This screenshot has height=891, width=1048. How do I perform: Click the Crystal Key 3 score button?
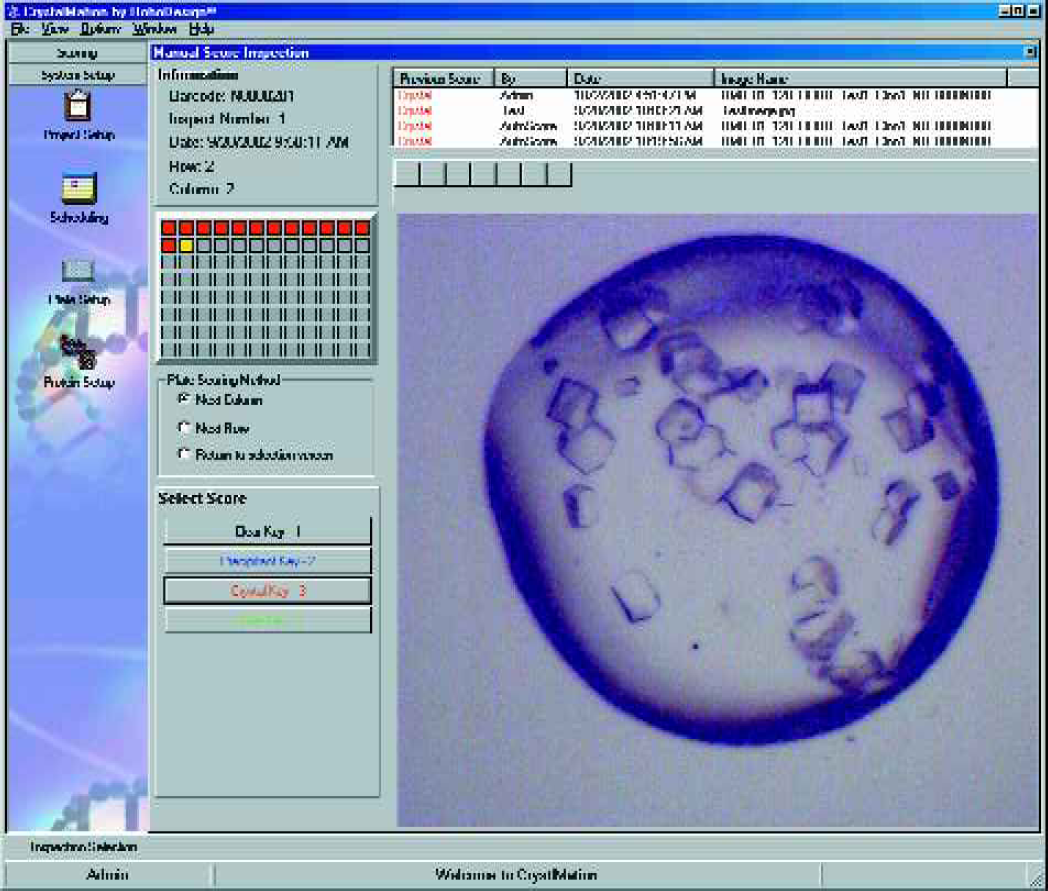[267, 591]
